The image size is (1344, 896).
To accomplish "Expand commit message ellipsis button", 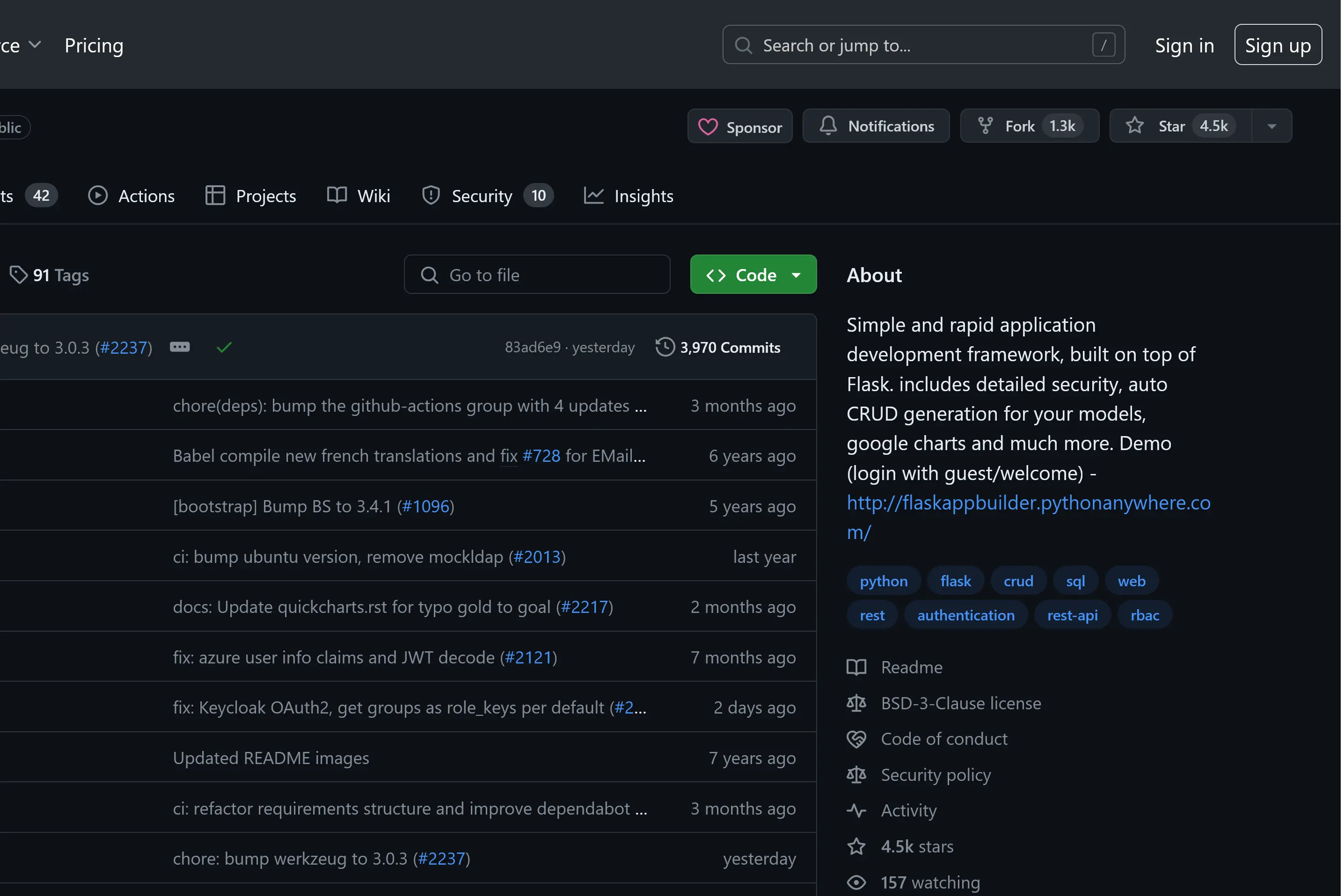I will click(179, 347).
